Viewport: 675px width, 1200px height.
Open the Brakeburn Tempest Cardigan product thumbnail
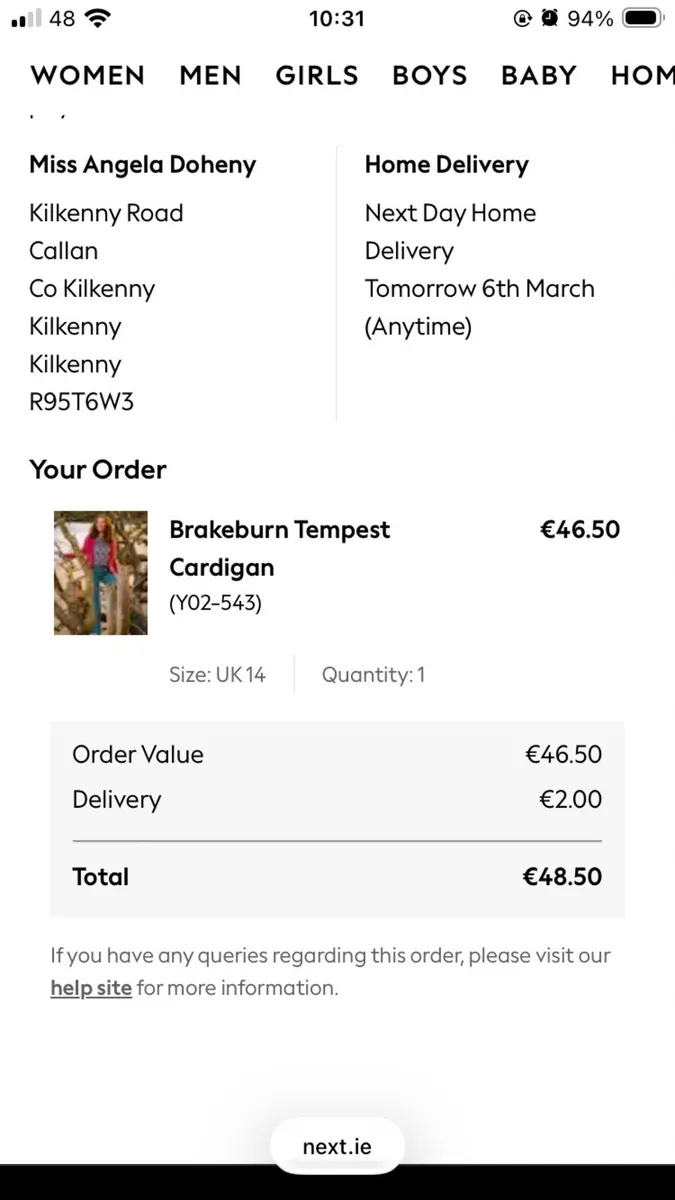[100, 573]
